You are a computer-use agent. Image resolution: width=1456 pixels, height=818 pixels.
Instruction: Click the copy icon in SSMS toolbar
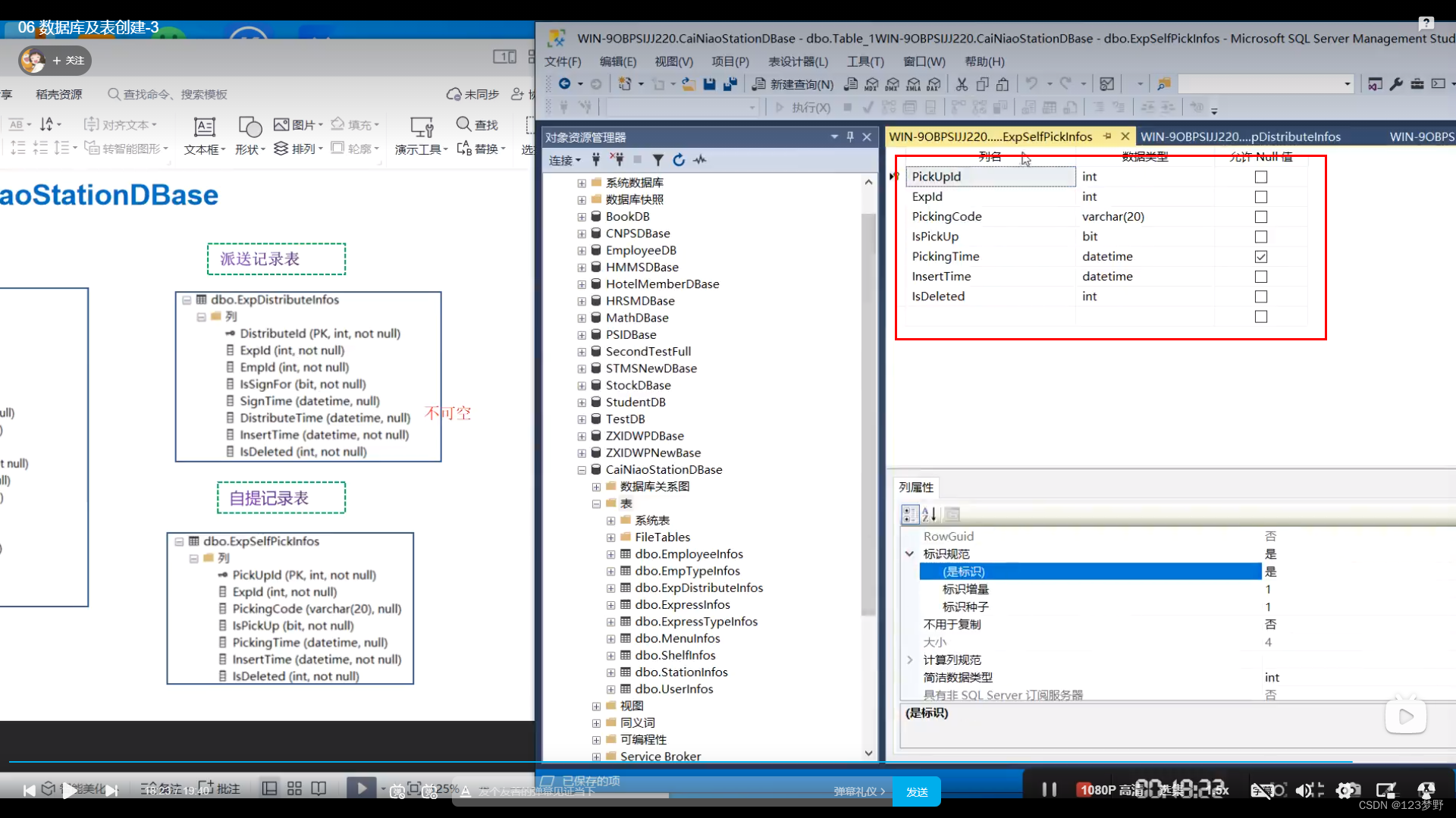pos(982,84)
